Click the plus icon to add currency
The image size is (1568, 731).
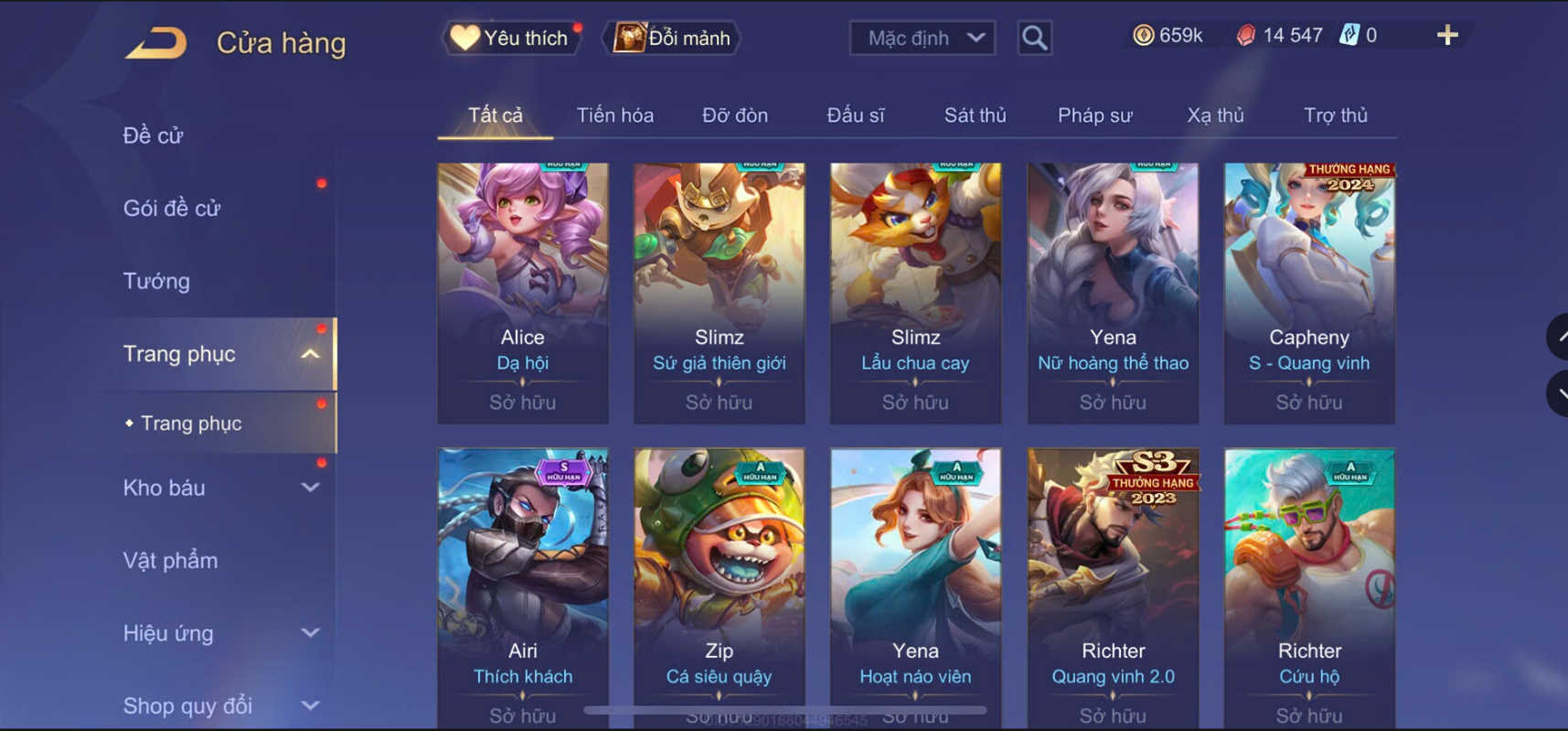[1447, 36]
